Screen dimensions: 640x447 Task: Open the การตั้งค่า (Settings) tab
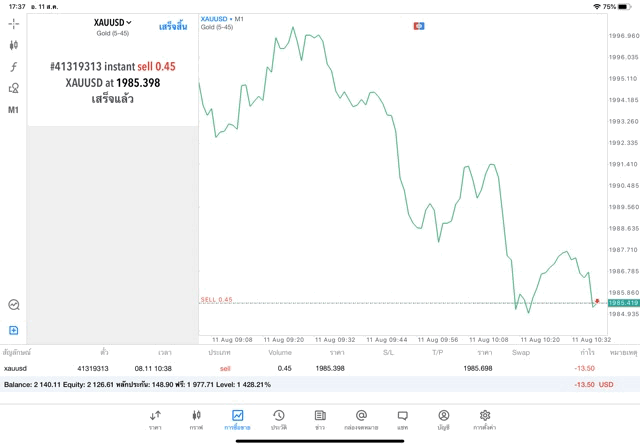coord(485,420)
